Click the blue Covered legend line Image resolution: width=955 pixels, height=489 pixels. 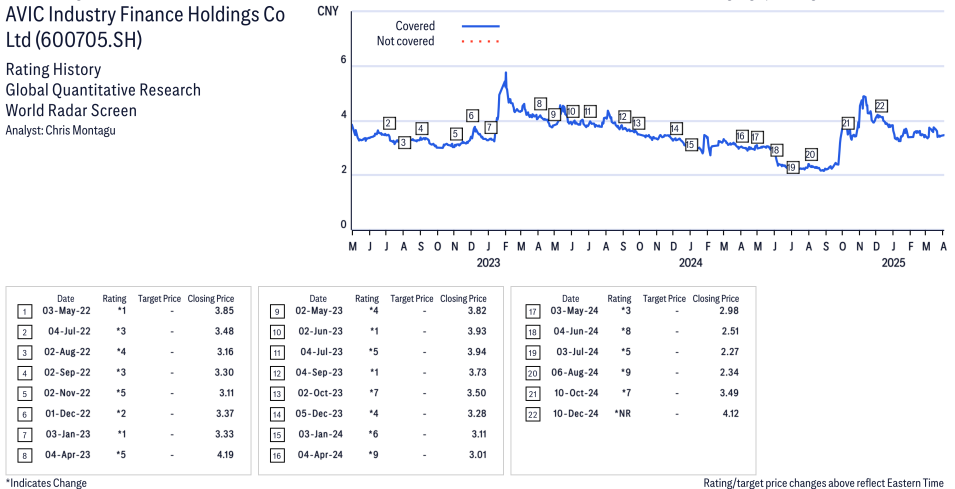coord(481,26)
